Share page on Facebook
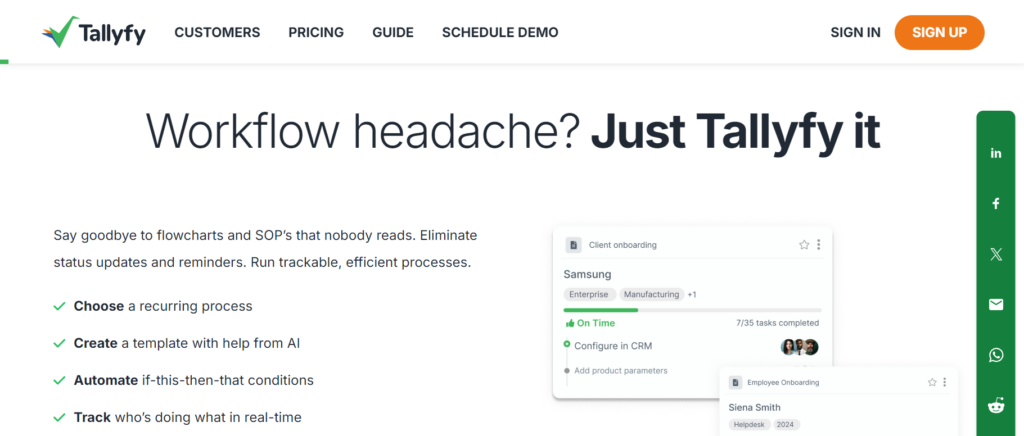Screen dimensions: 1024x436 (x=996, y=204)
